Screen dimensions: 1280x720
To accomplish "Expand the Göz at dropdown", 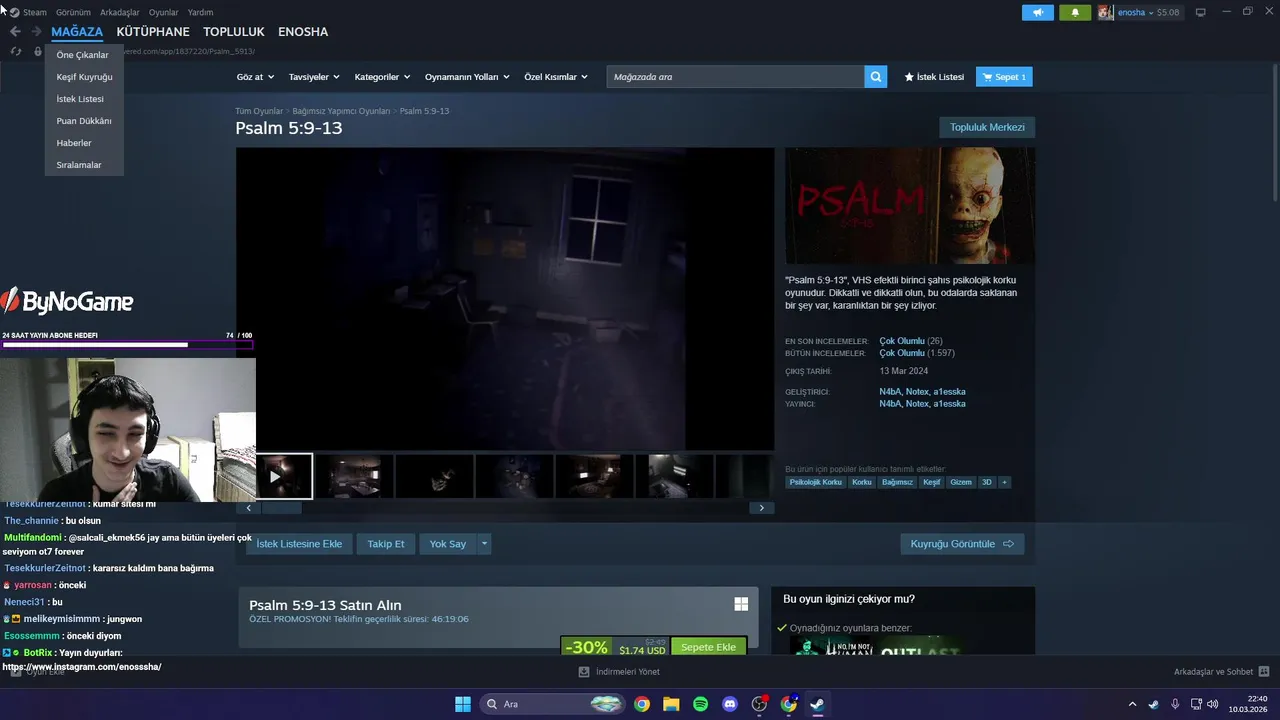I will (x=254, y=77).
